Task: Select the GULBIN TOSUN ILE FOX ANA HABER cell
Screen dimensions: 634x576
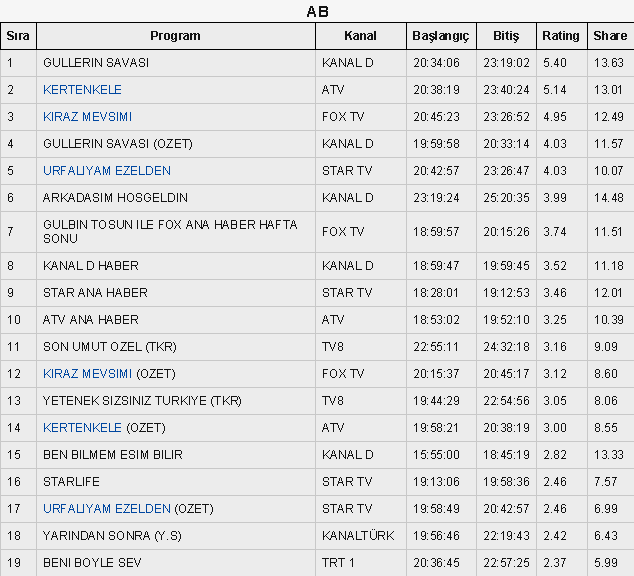Action: (176, 232)
